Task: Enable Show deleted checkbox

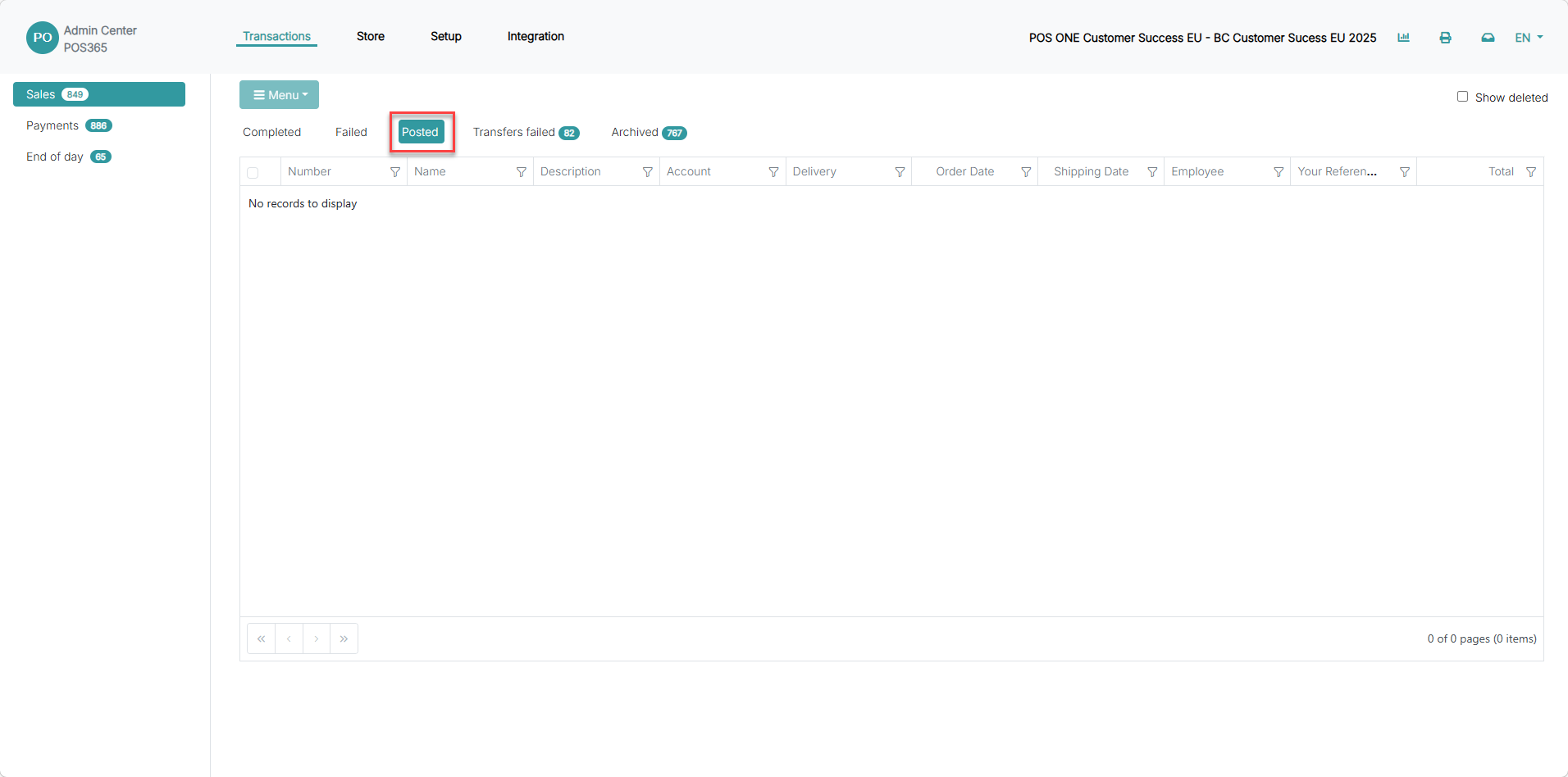Action: pyautogui.click(x=1462, y=97)
